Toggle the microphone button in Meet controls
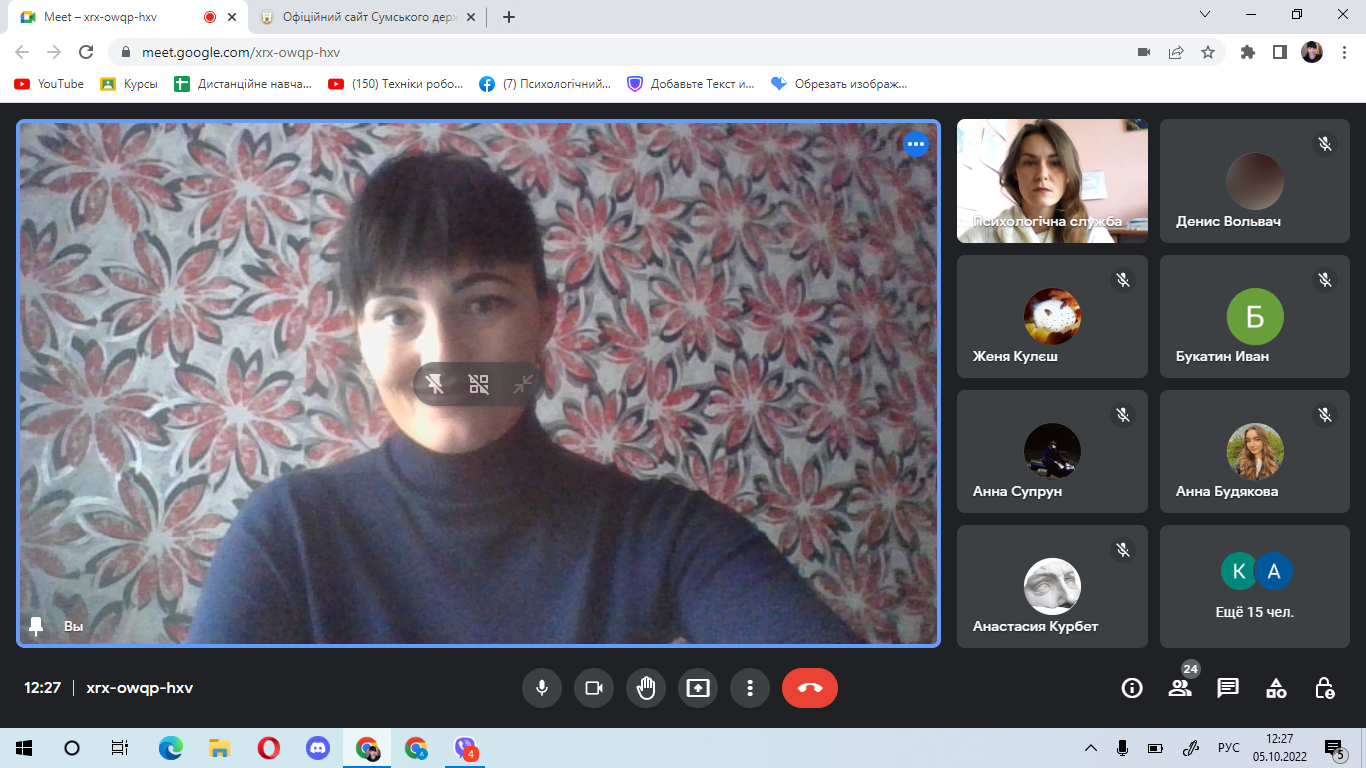Viewport: 1366px width, 768px height. coord(542,688)
